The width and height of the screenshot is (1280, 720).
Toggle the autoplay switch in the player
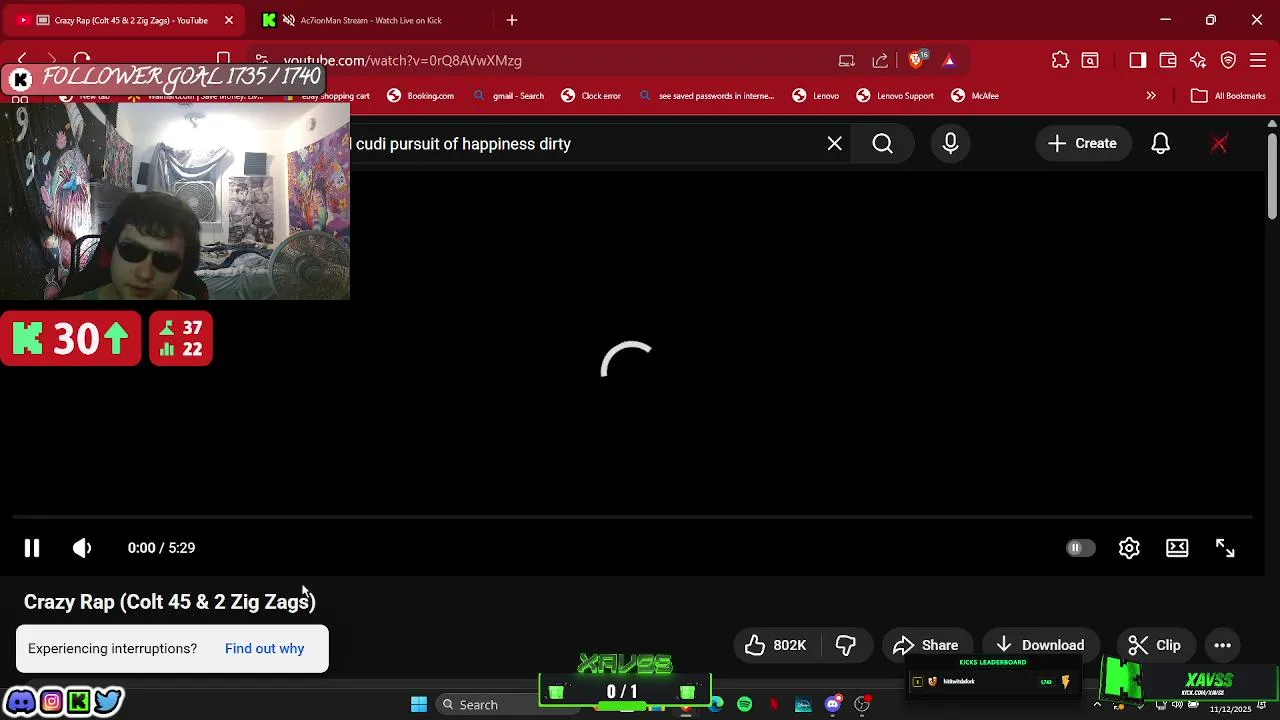pos(1080,548)
